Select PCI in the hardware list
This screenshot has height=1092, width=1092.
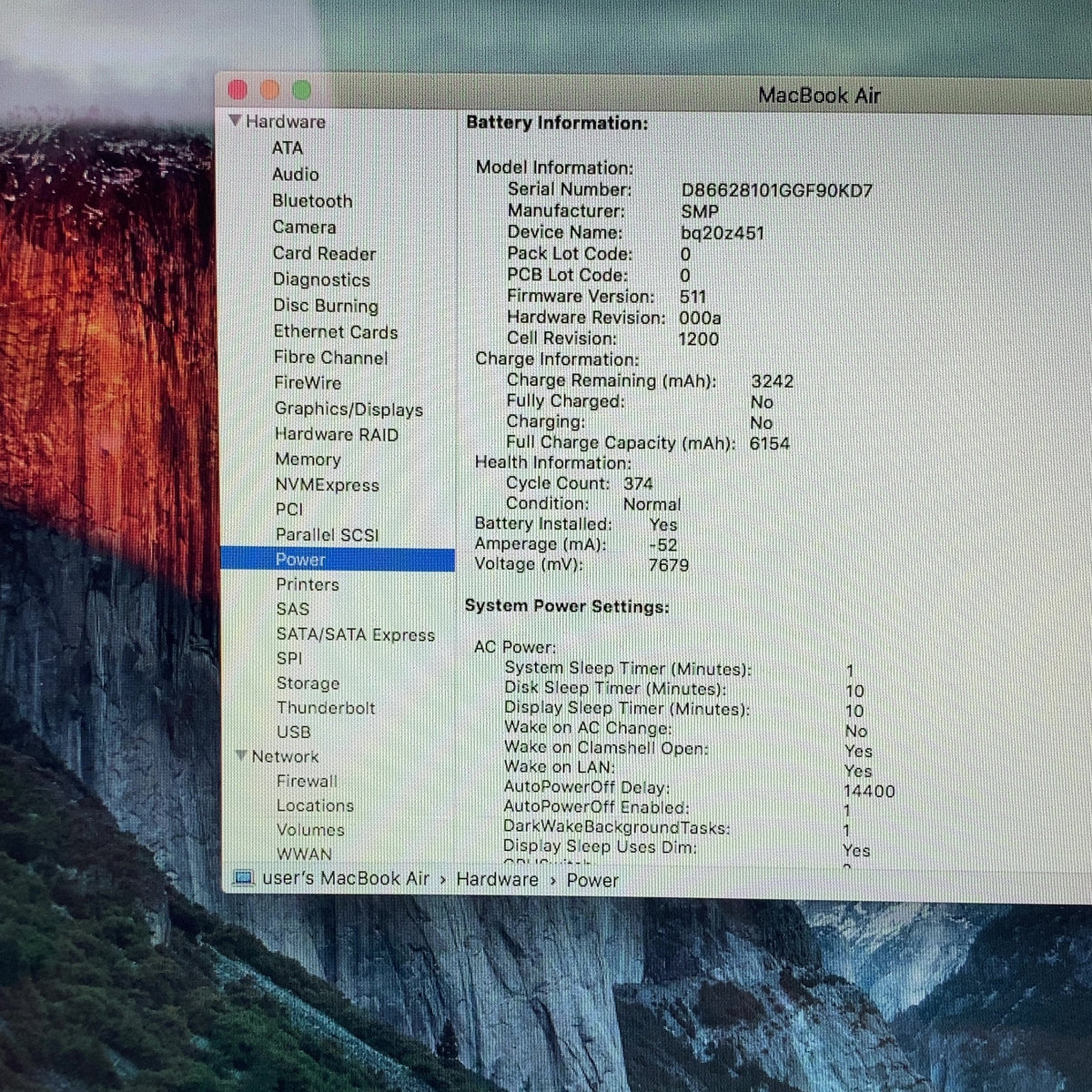[289, 510]
